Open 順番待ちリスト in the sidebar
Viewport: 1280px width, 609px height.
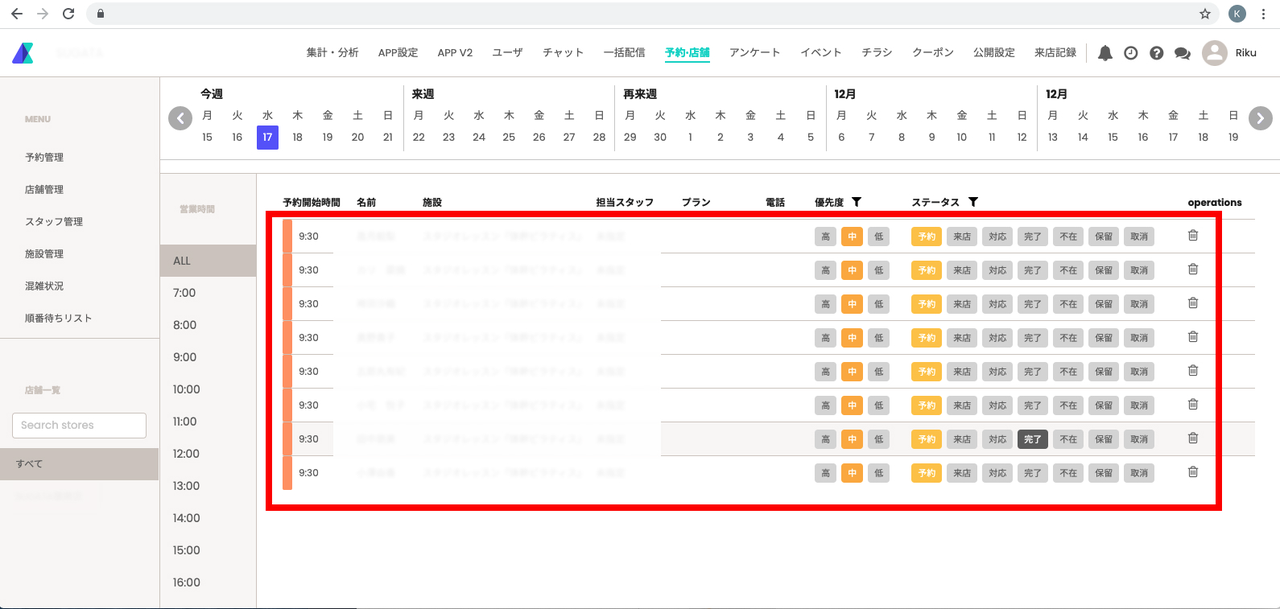58,318
